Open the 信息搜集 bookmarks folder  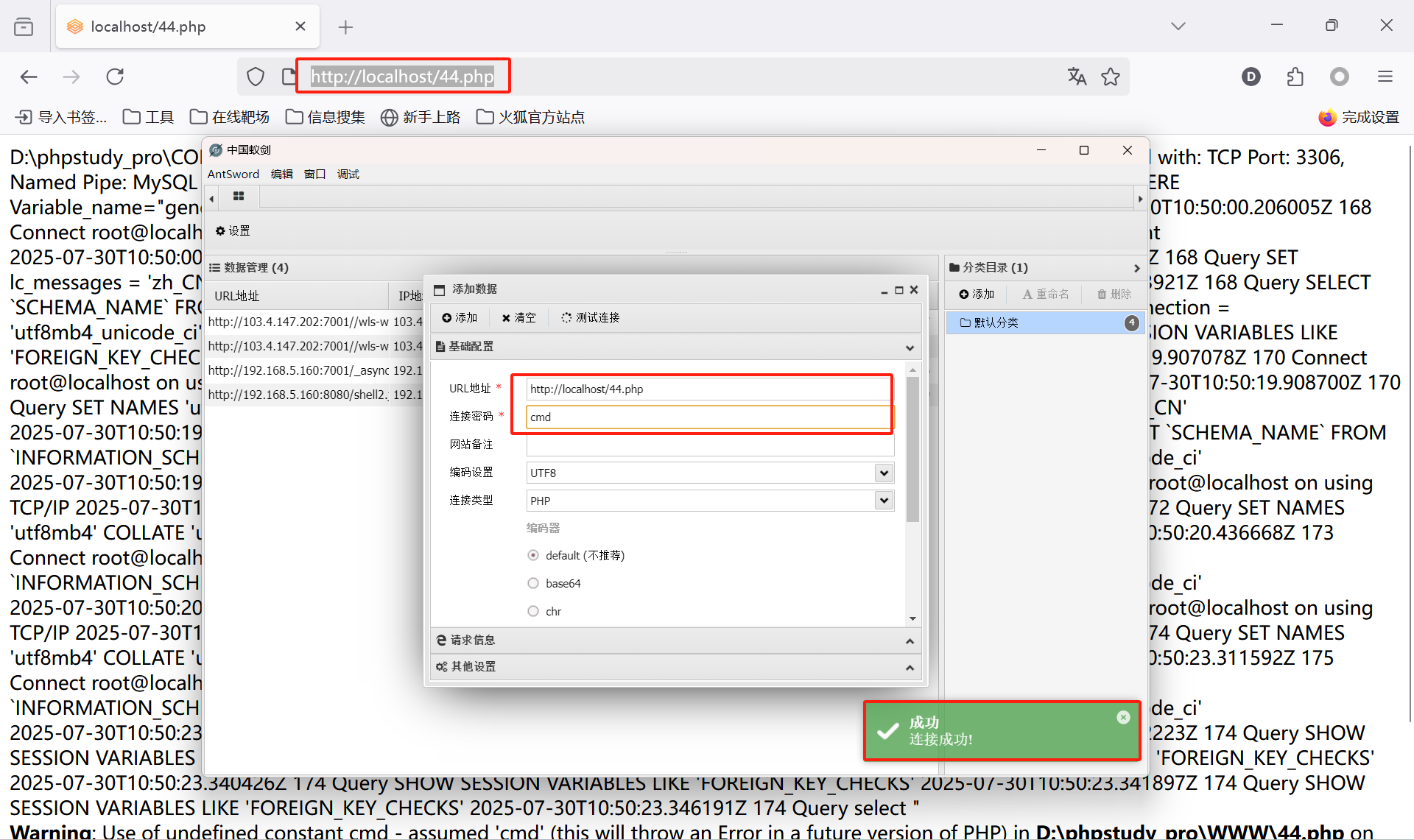point(325,117)
